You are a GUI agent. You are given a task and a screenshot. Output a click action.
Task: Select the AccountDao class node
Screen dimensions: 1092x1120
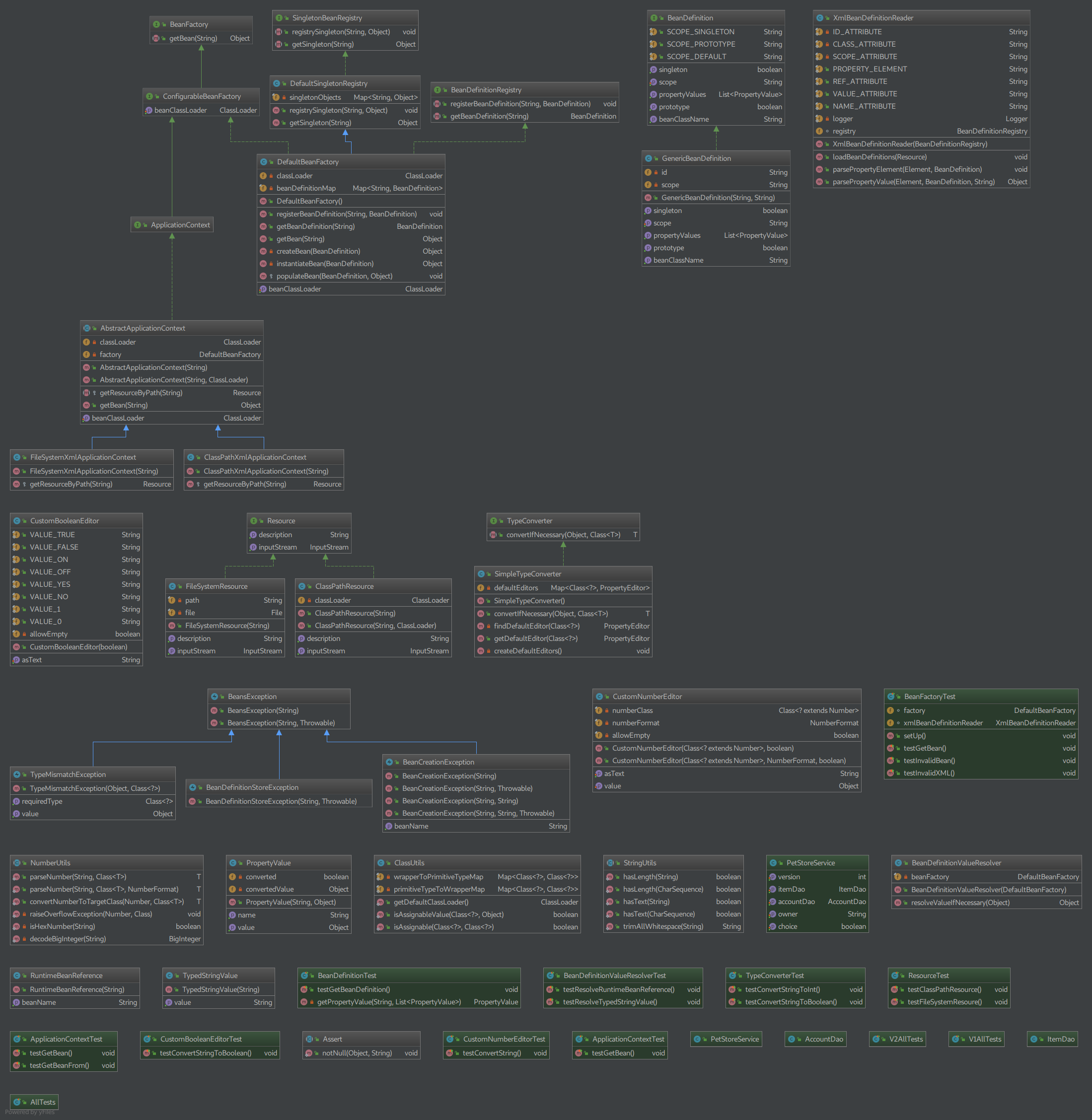click(x=815, y=1039)
